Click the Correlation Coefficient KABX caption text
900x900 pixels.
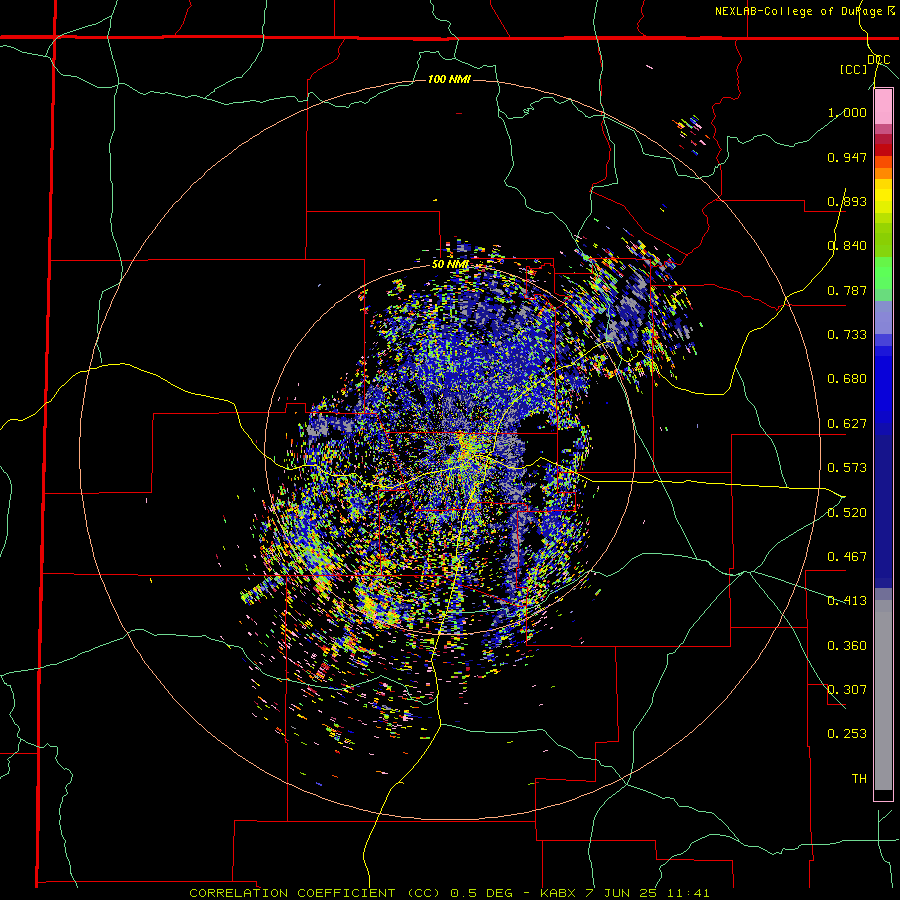(x=449, y=893)
